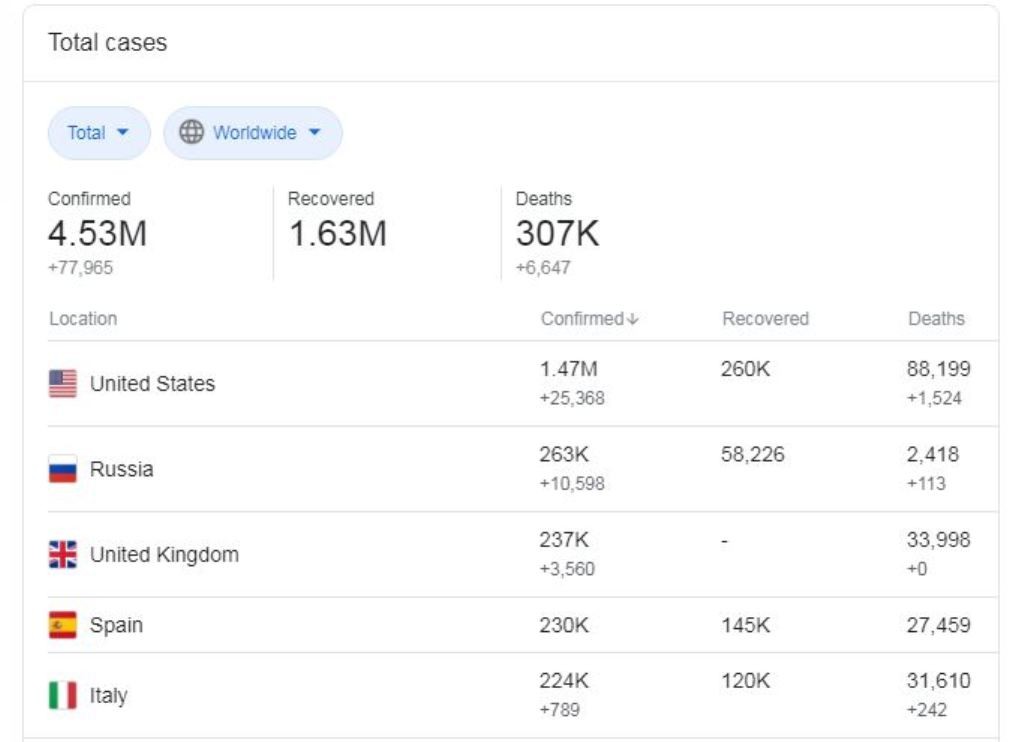
Task: Select the United States row name
Action: (152, 383)
